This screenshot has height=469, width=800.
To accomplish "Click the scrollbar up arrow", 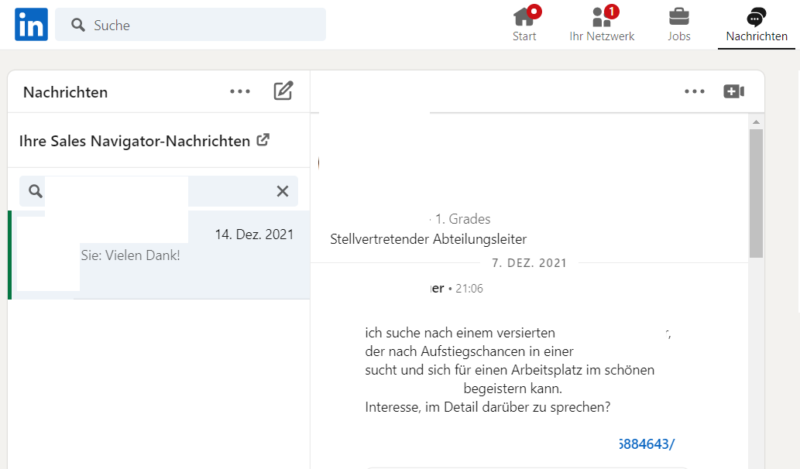I will click(x=756, y=122).
